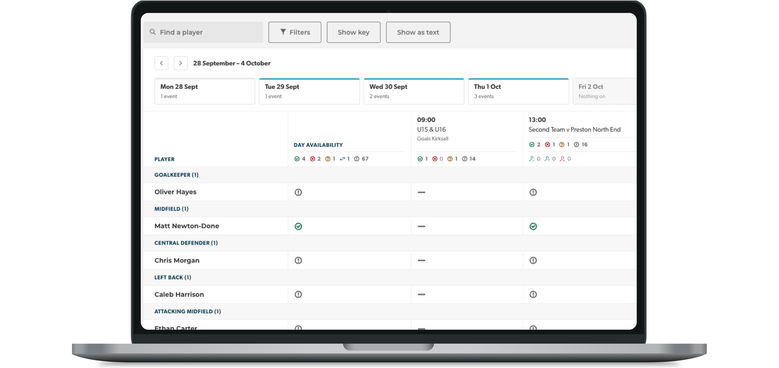
Task: Click the GOALKEEPER (1) group header
Action: pyautogui.click(x=176, y=175)
